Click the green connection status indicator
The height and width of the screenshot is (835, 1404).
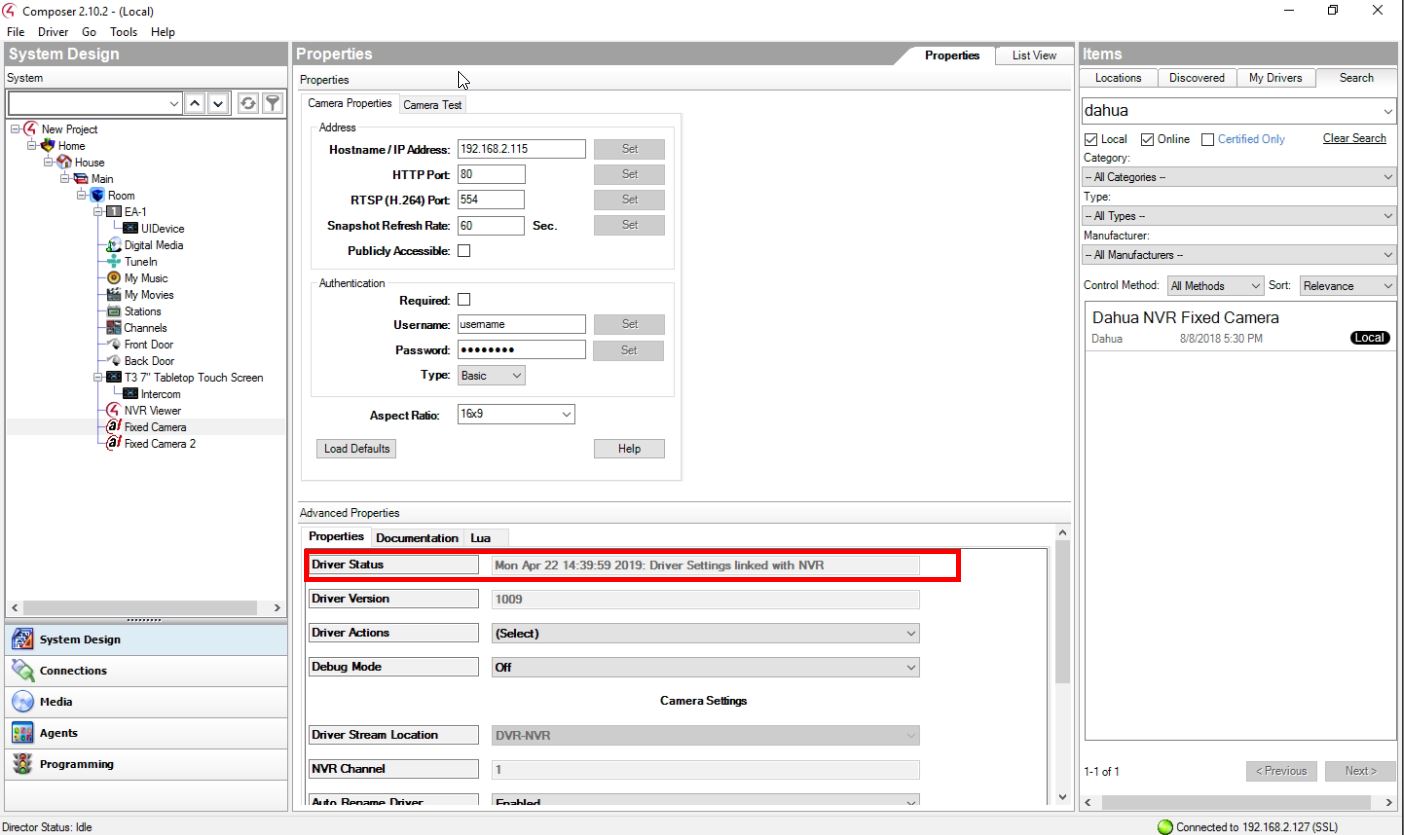(1165, 827)
